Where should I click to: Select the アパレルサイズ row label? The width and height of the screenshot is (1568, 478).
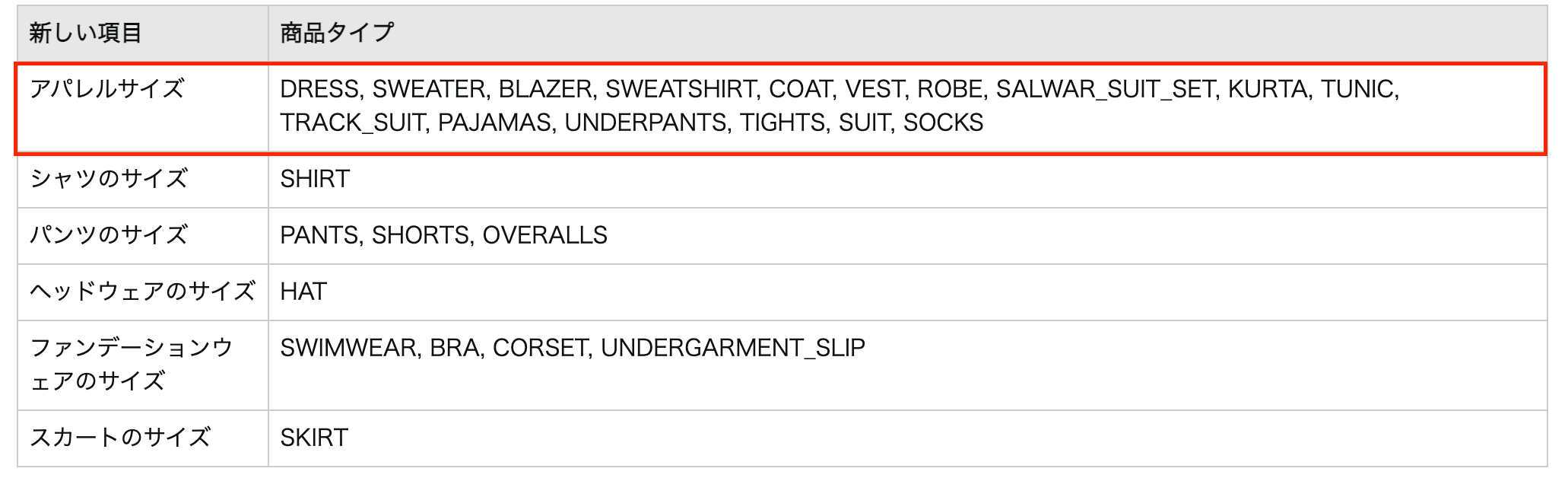(x=107, y=89)
